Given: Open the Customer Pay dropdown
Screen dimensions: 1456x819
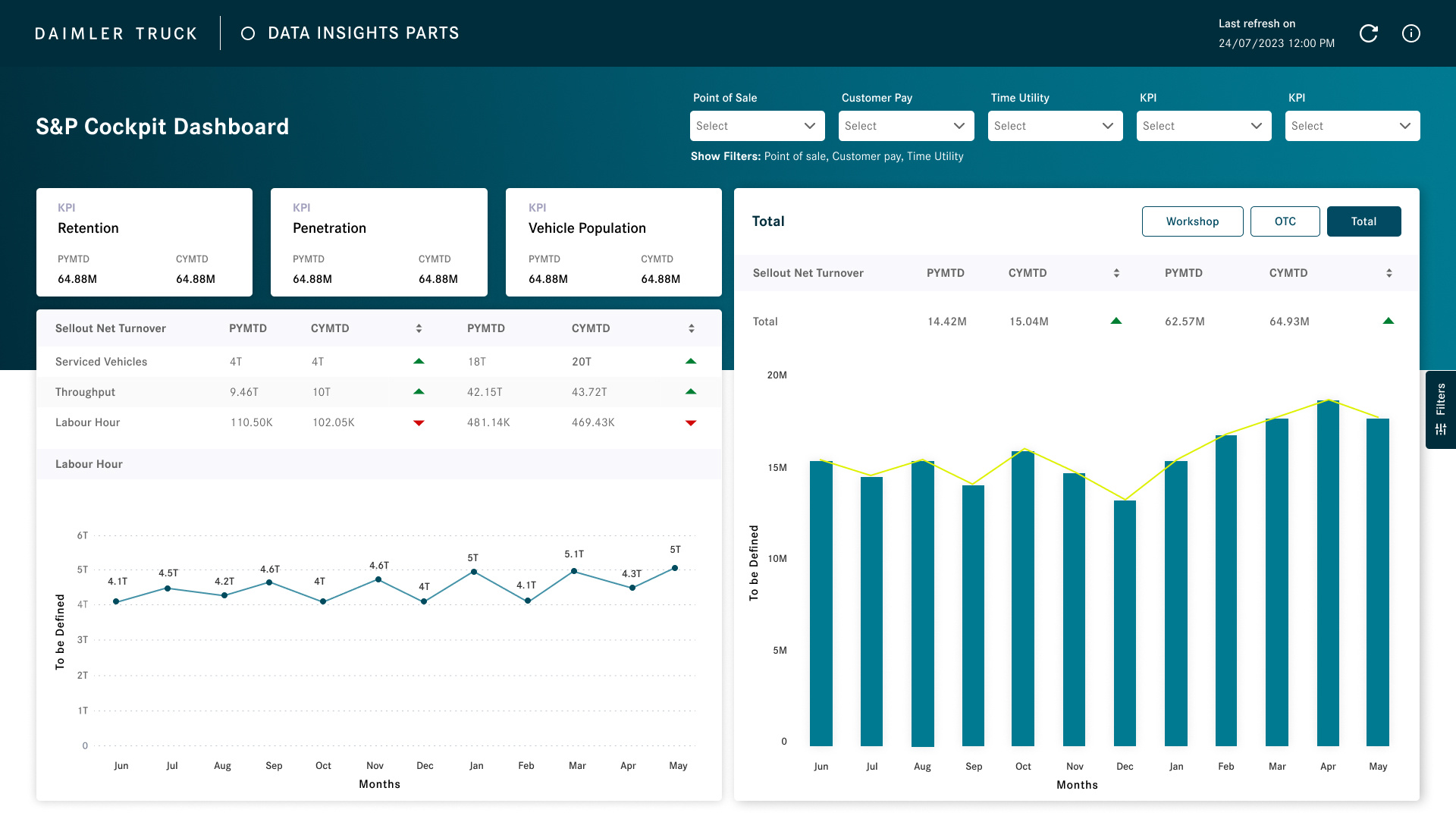Looking at the screenshot, I should click(905, 126).
